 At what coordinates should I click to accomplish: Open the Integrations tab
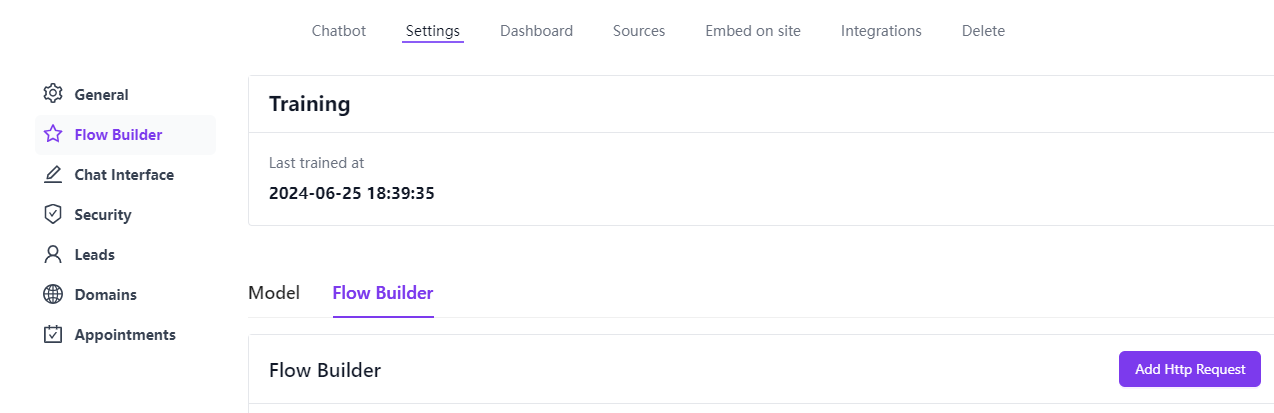pos(881,31)
